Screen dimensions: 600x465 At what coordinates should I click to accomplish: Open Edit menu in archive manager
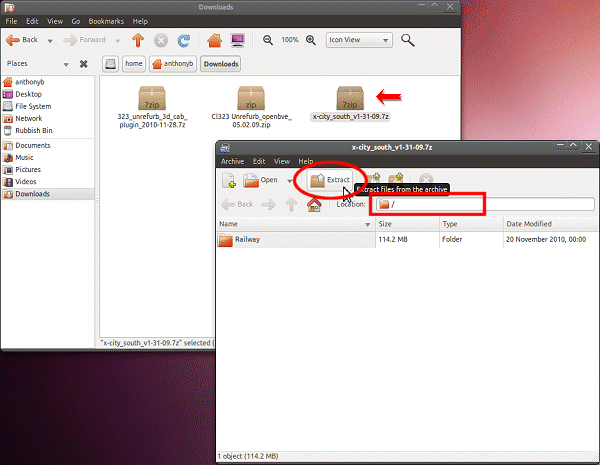pyautogui.click(x=259, y=162)
